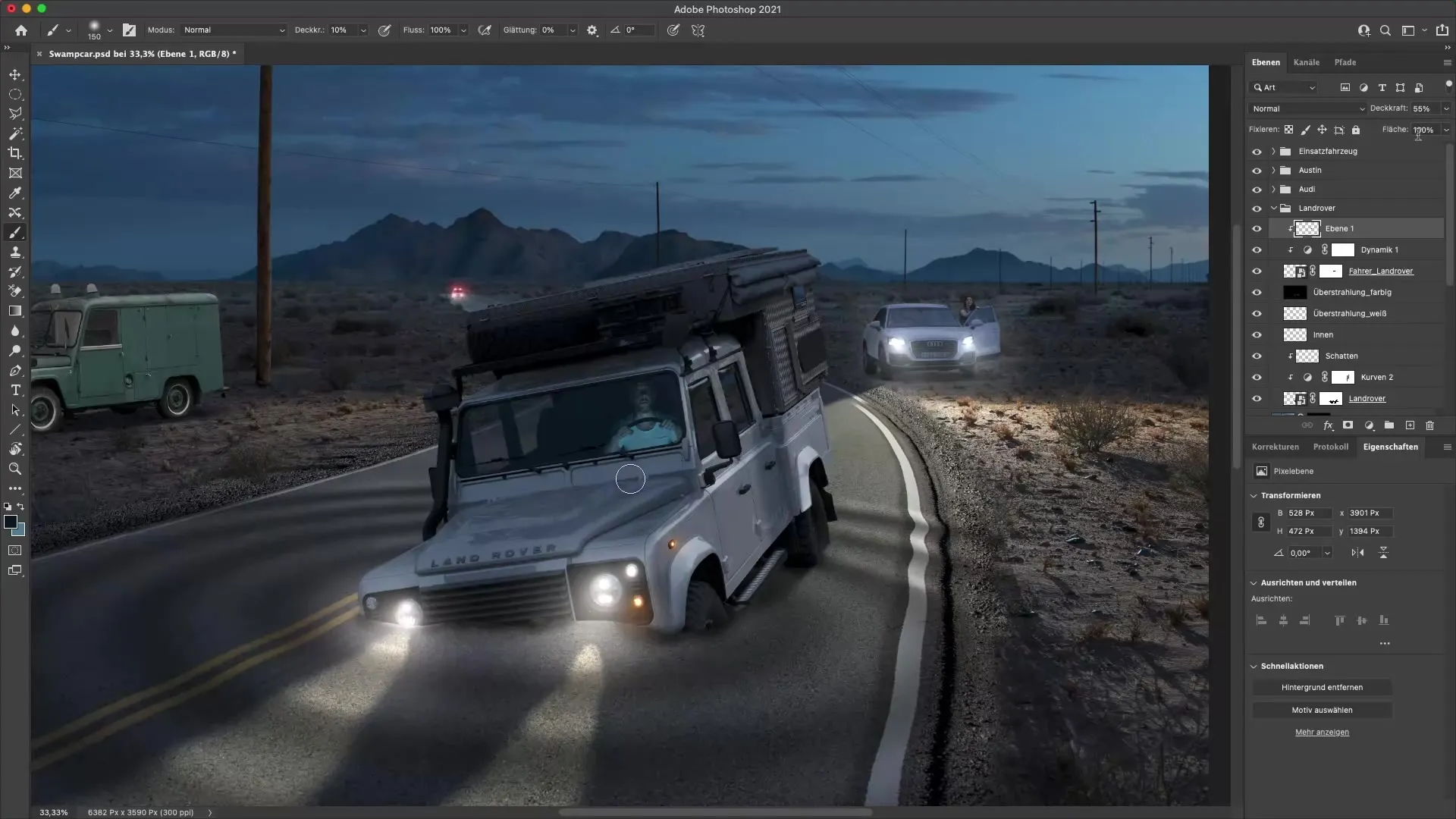Click Hintergrund entfernen button
This screenshot has width=1456, height=819.
(x=1322, y=687)
